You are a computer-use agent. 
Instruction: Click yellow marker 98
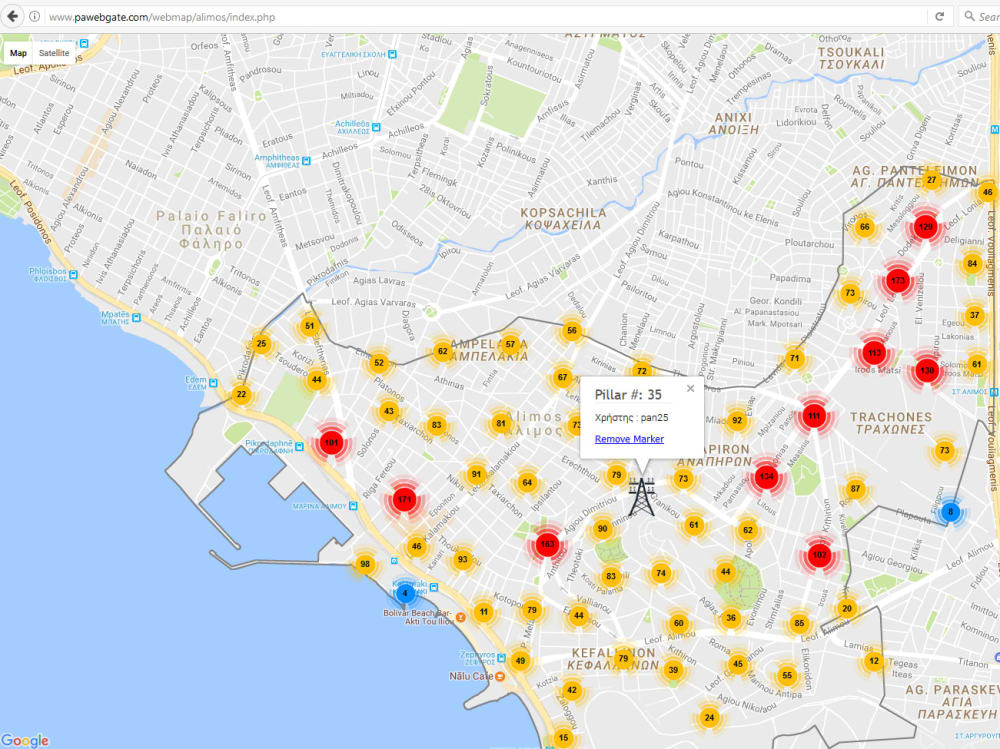coord(365,563)
